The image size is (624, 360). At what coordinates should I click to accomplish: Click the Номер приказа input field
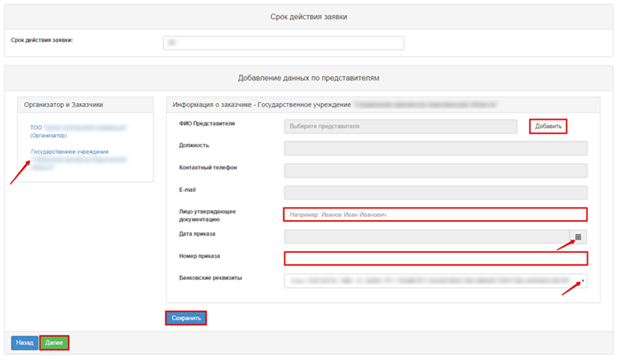pos(436,259)
